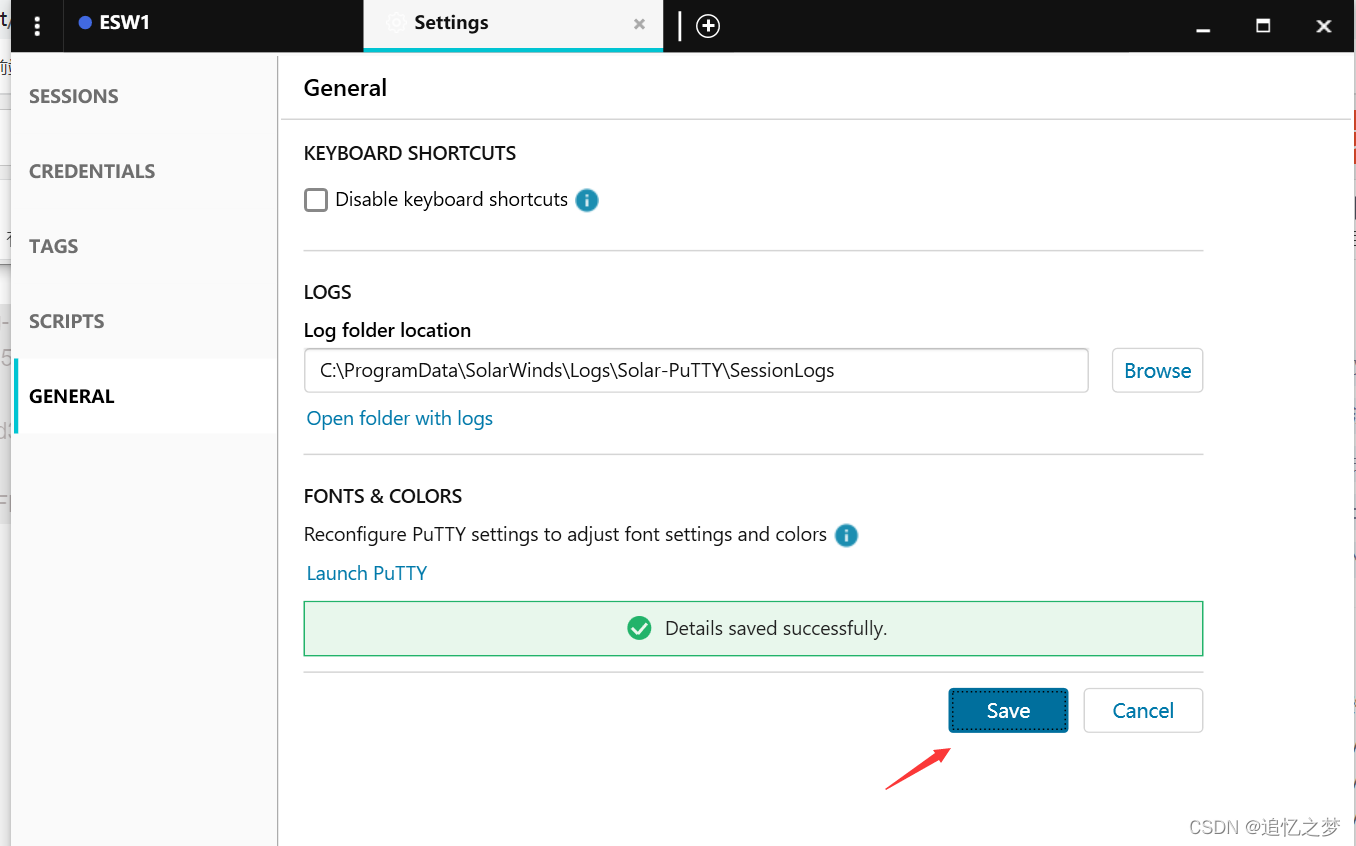Select the GENERAL section
1356x846 pixels.
point(145,396)
